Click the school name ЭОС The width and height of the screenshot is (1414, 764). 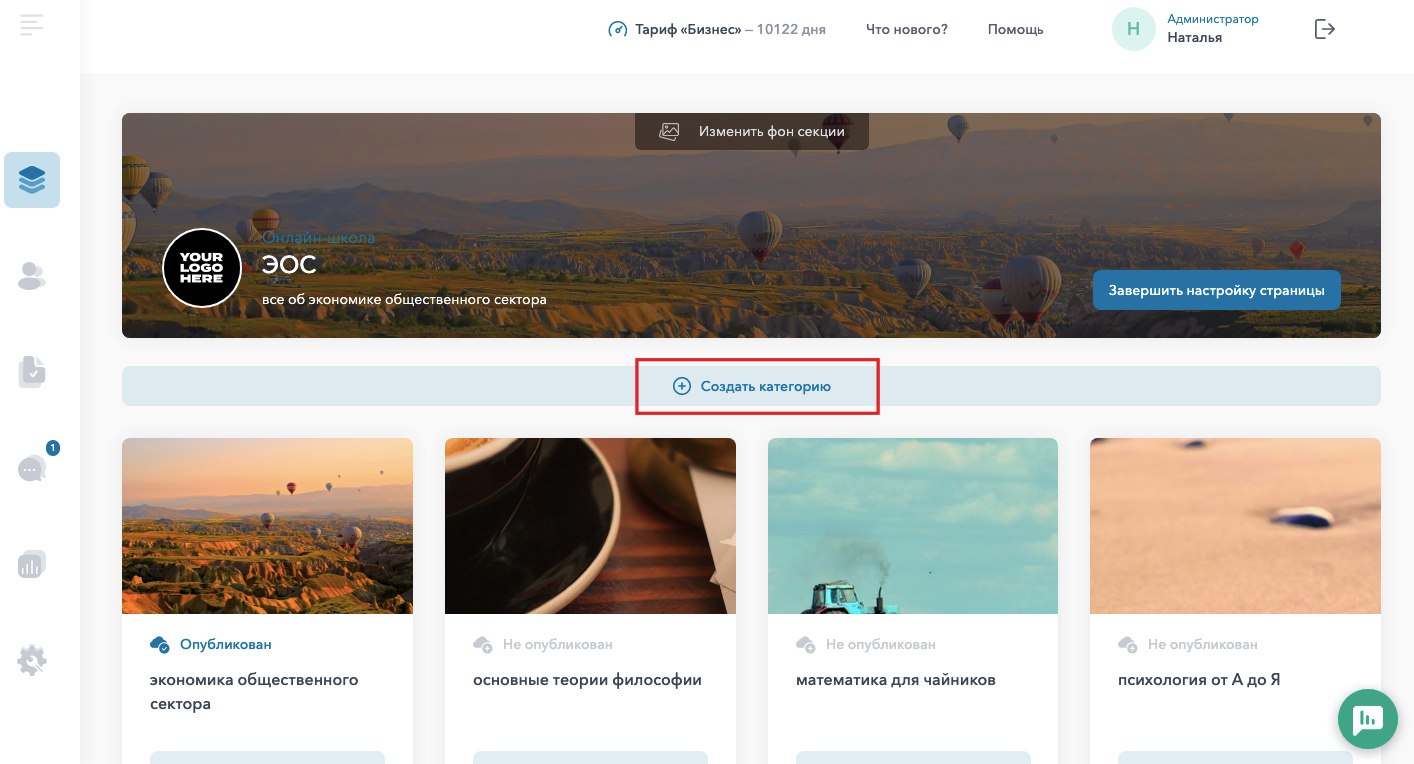289,265
